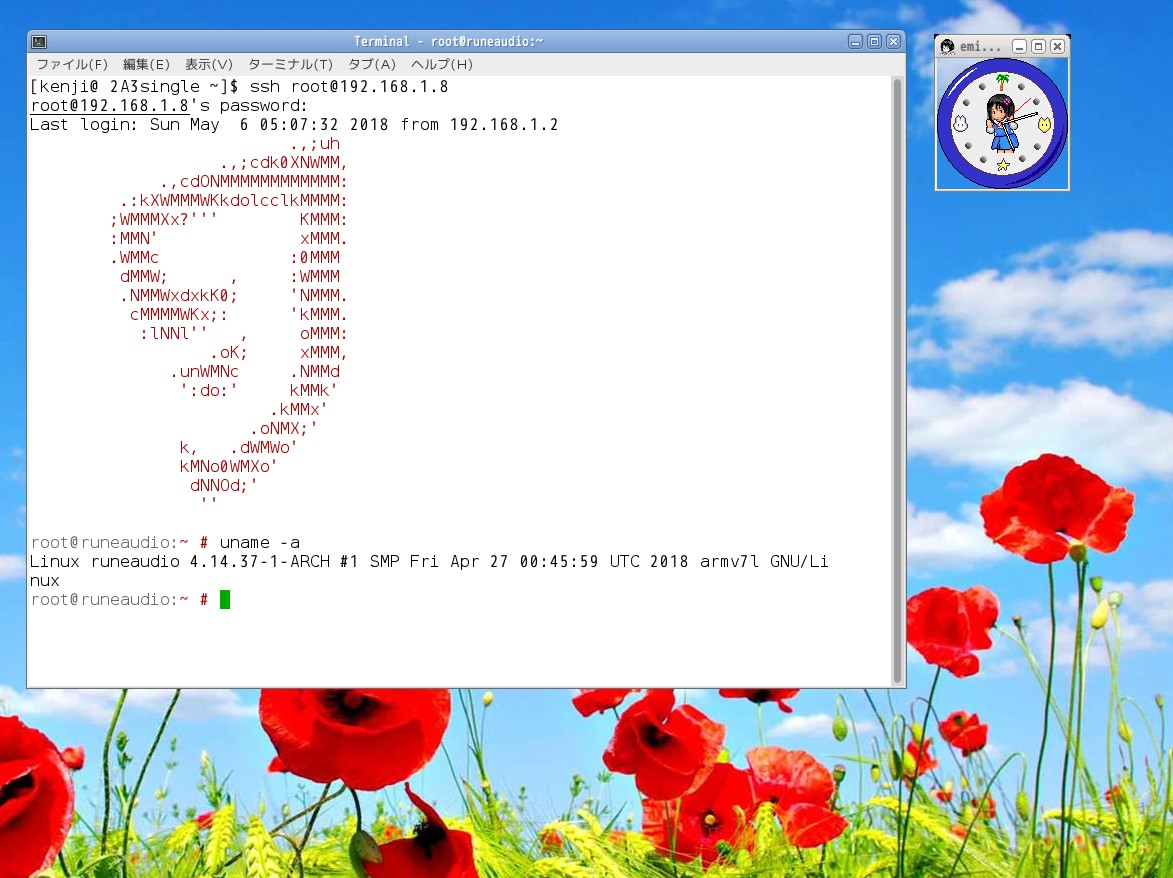Click the white rabbit icon on the clock face
Screen dimensions: 1173x878
[961, 123]
